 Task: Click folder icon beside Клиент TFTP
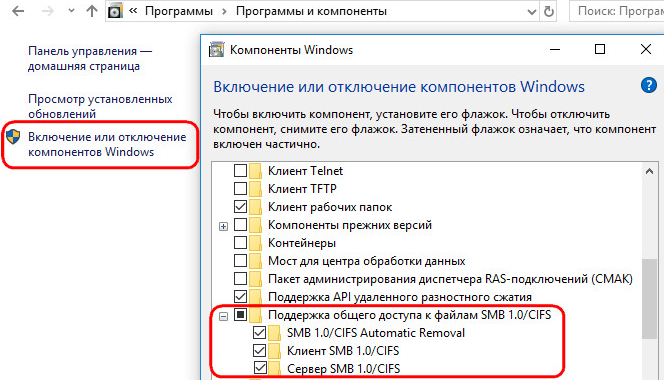tap(255, 189)
